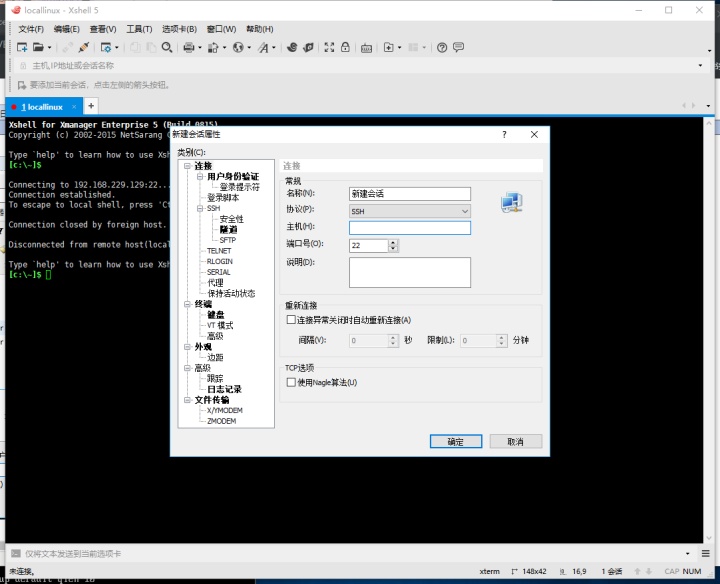Image resolution: width=720 pixels, height=584 pixels.
Task: Click the host/IP address bar field
Action: tap(358, 66)
